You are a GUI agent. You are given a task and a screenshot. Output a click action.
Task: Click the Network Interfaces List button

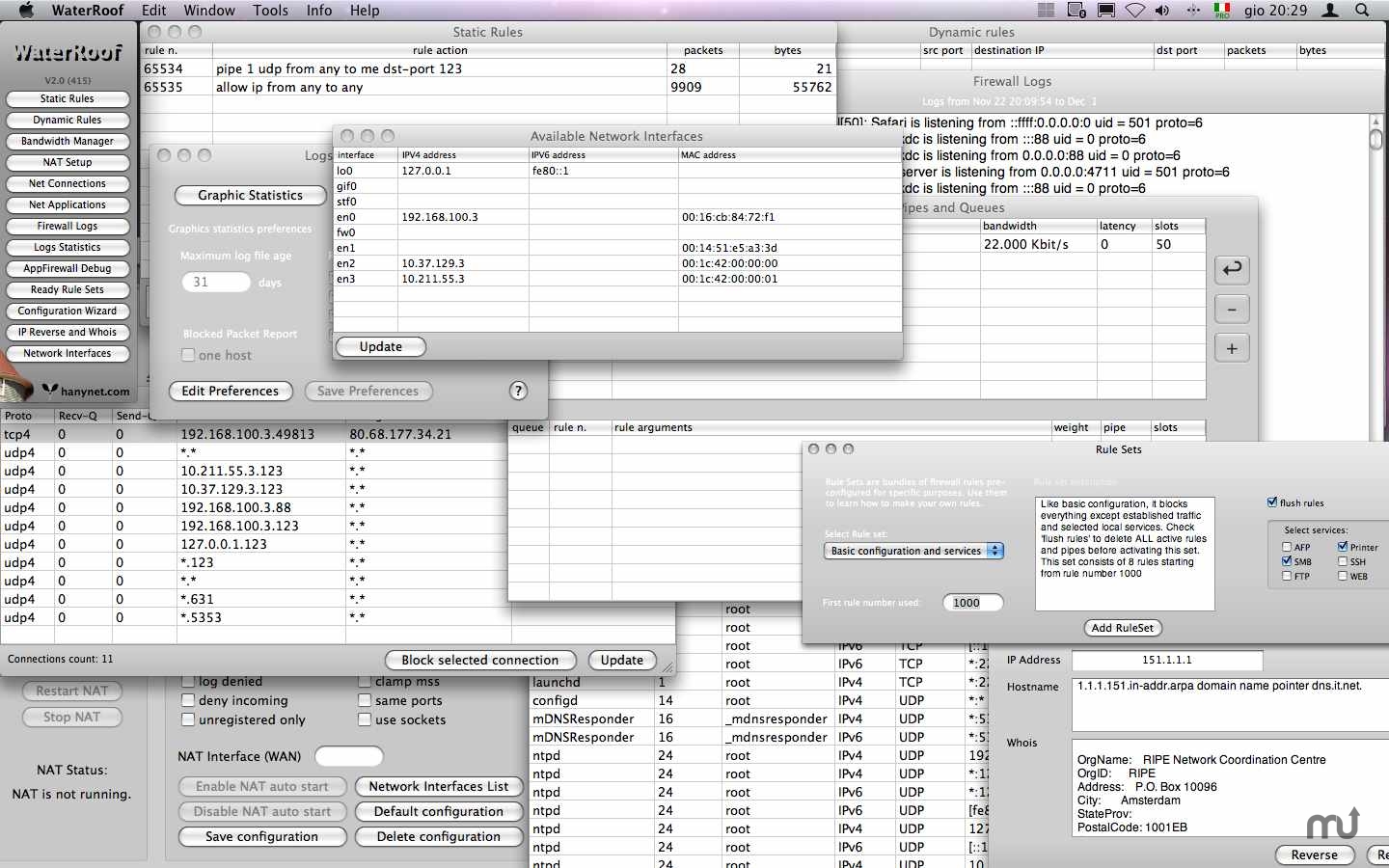439,786
